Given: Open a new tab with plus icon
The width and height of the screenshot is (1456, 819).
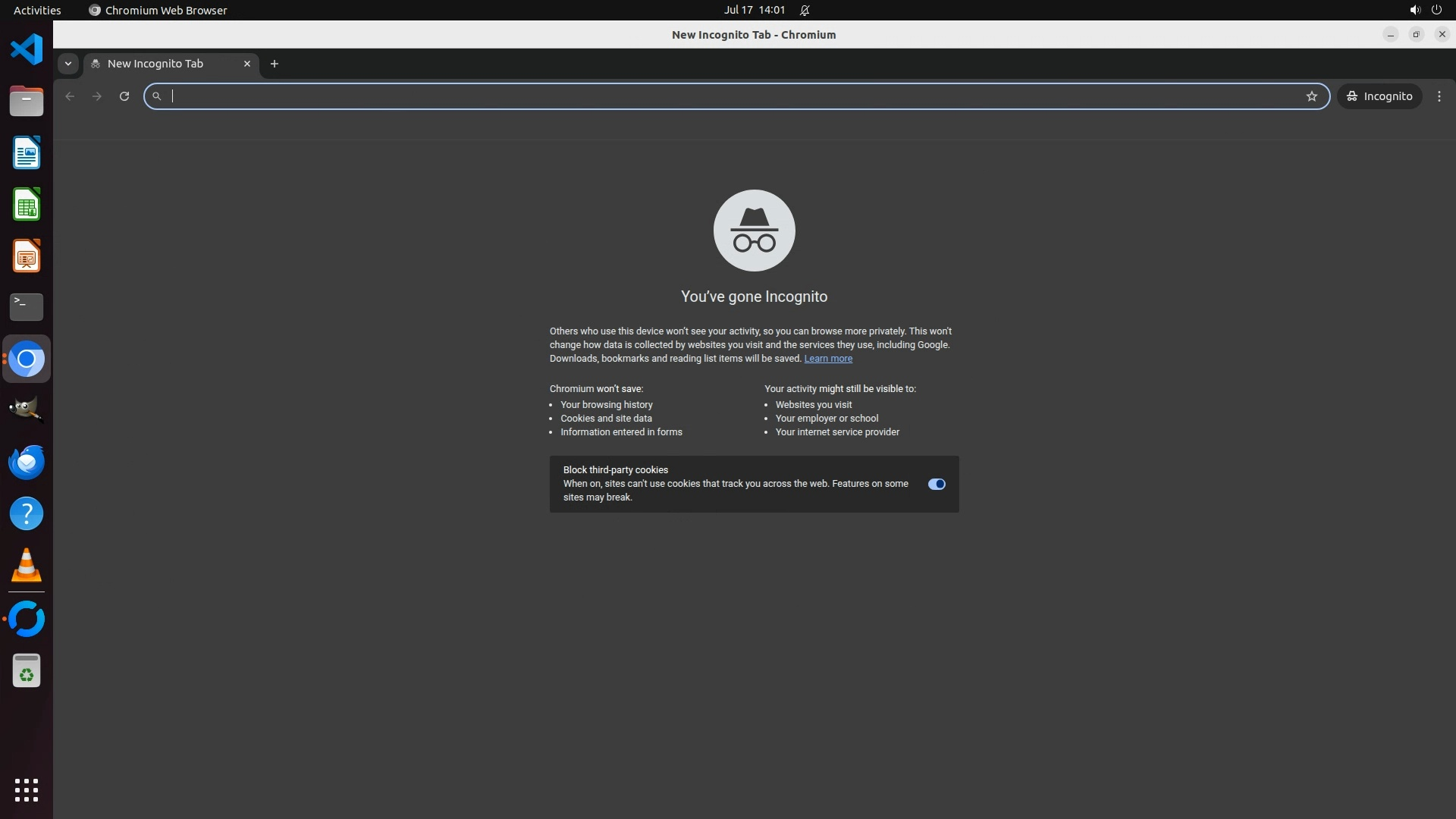Looking at the screenshot, I should point(275,64).
